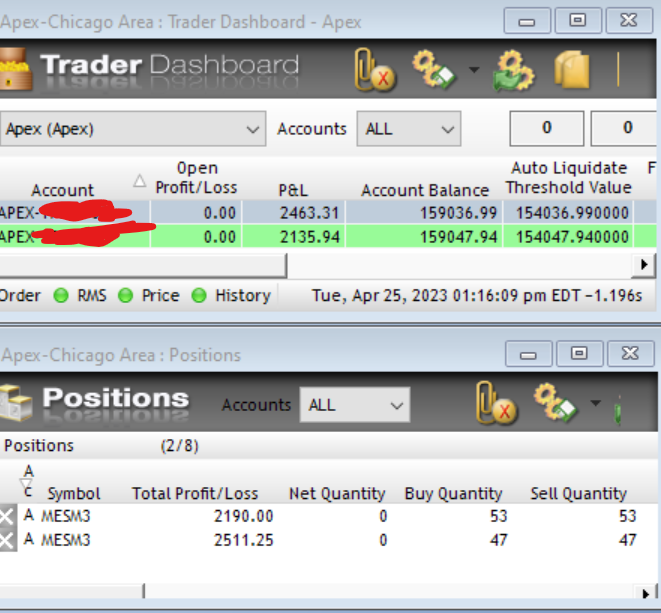Sort by P&L column header
Image resolution: width=661 pixels, height=613 pixels.
pos(293,191)
